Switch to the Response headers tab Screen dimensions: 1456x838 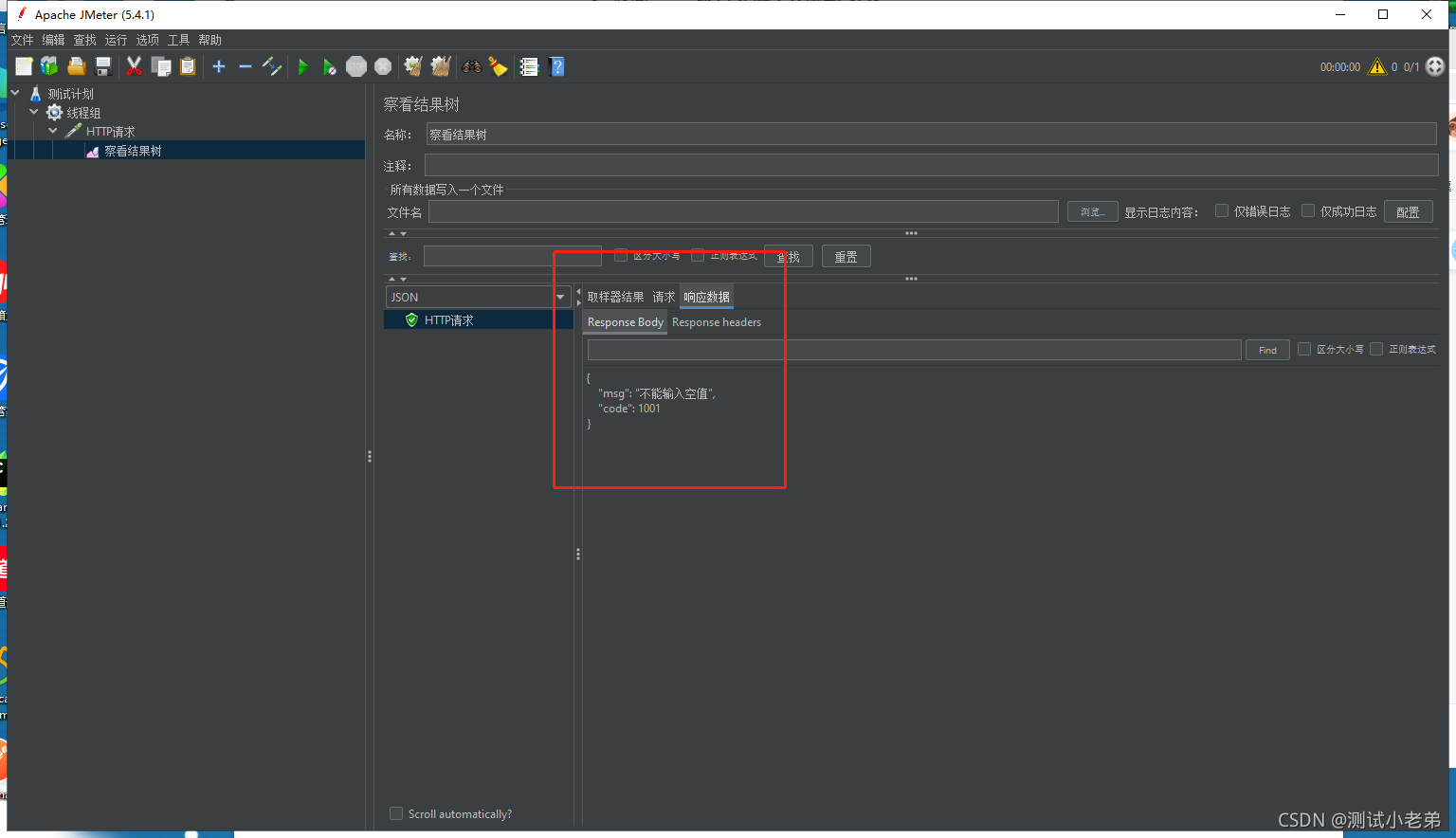[716, 322]
